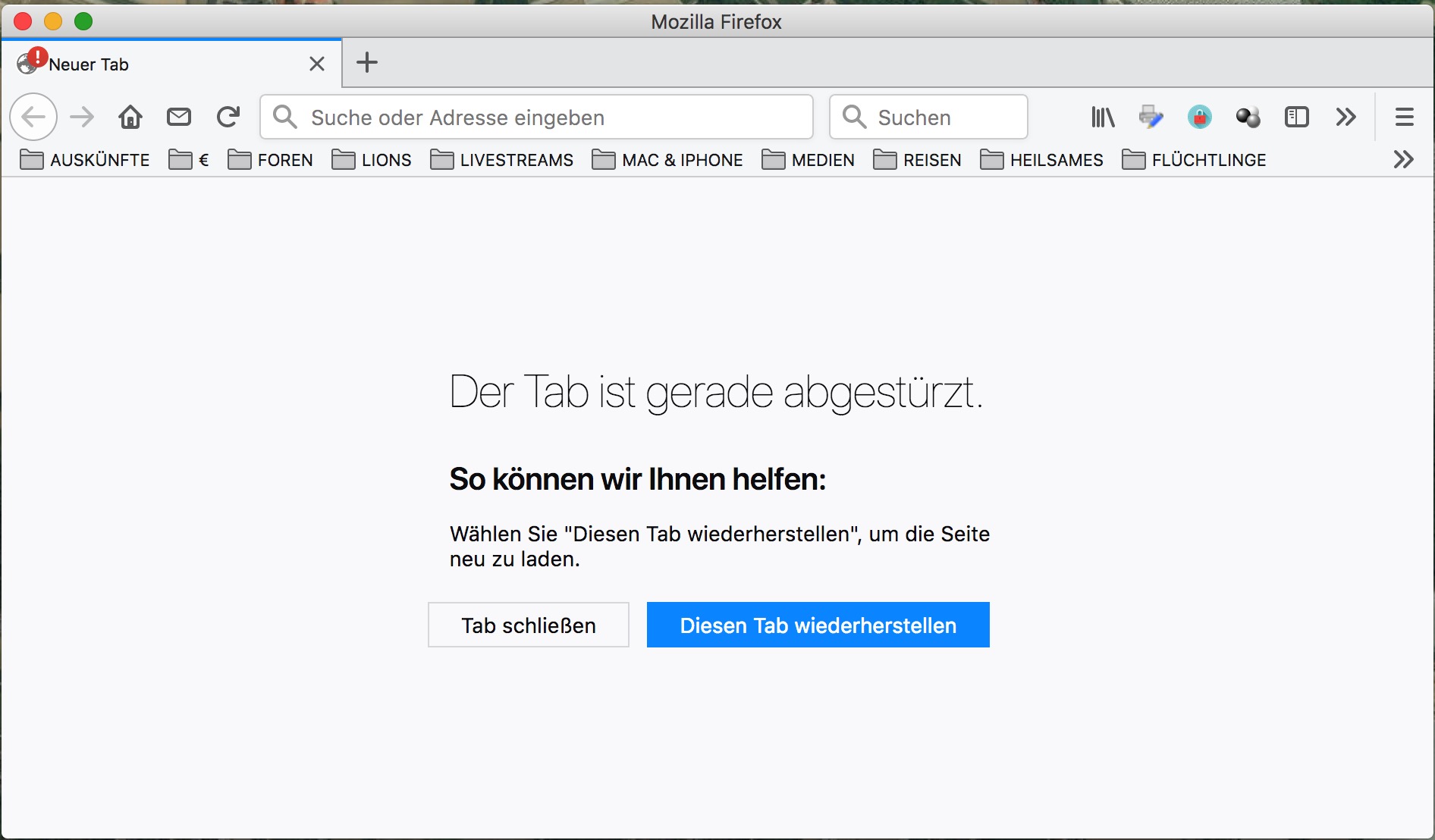Click the red close window button

pos(23,21)
